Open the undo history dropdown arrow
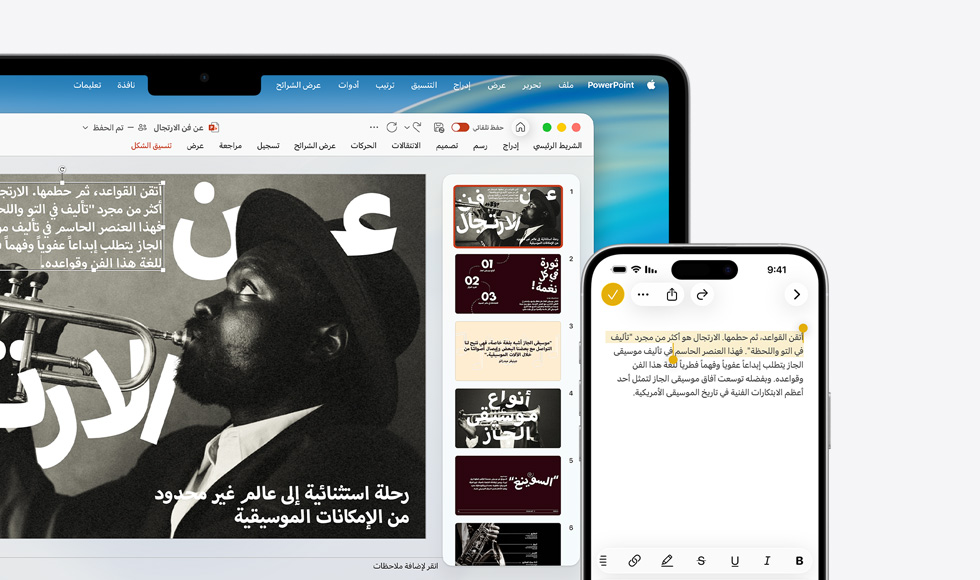Image resolution: width=980 pixels, height=580 pixels. click(x=406, y=126)
